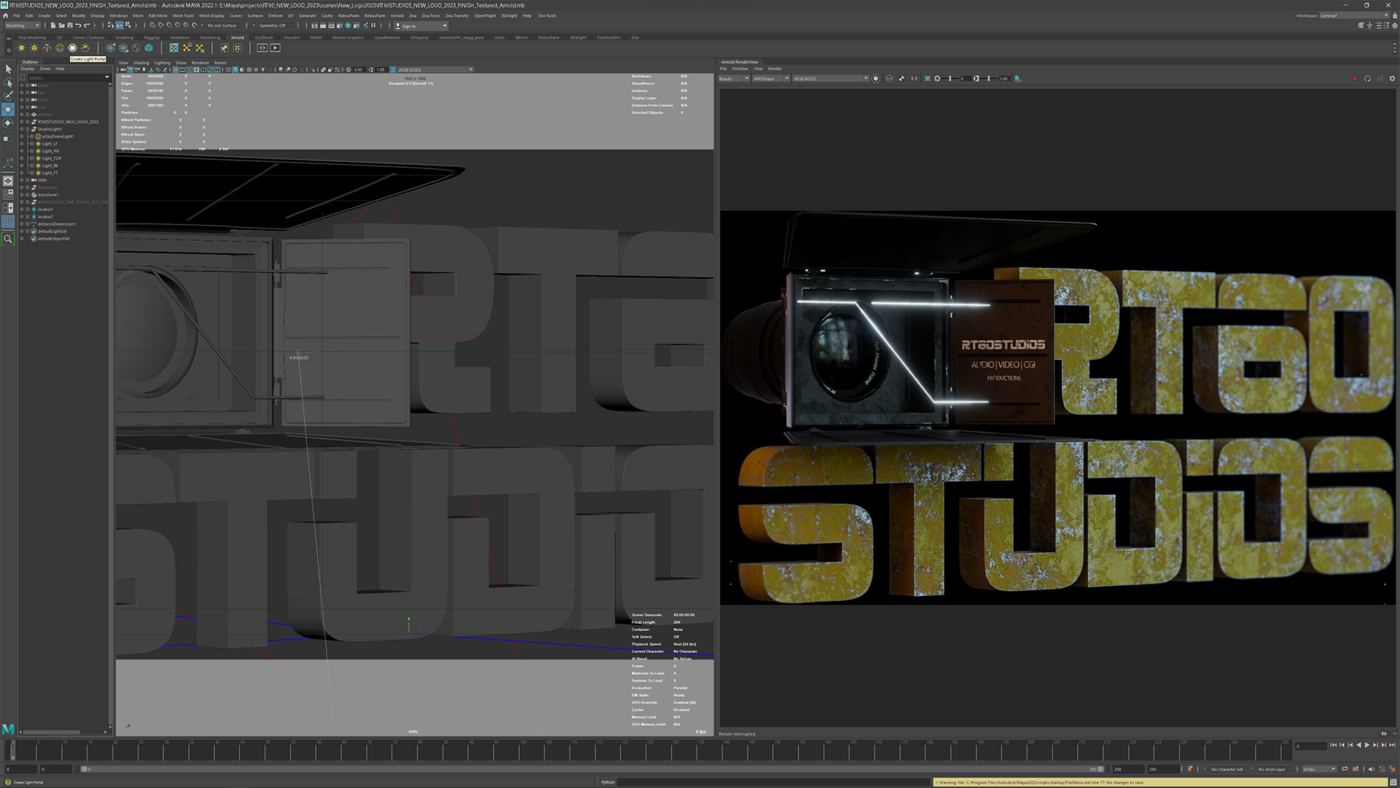Click the Arnold Render play shelf icon
The width and height of the screenshot is (1400, 788).
[275, 48]
